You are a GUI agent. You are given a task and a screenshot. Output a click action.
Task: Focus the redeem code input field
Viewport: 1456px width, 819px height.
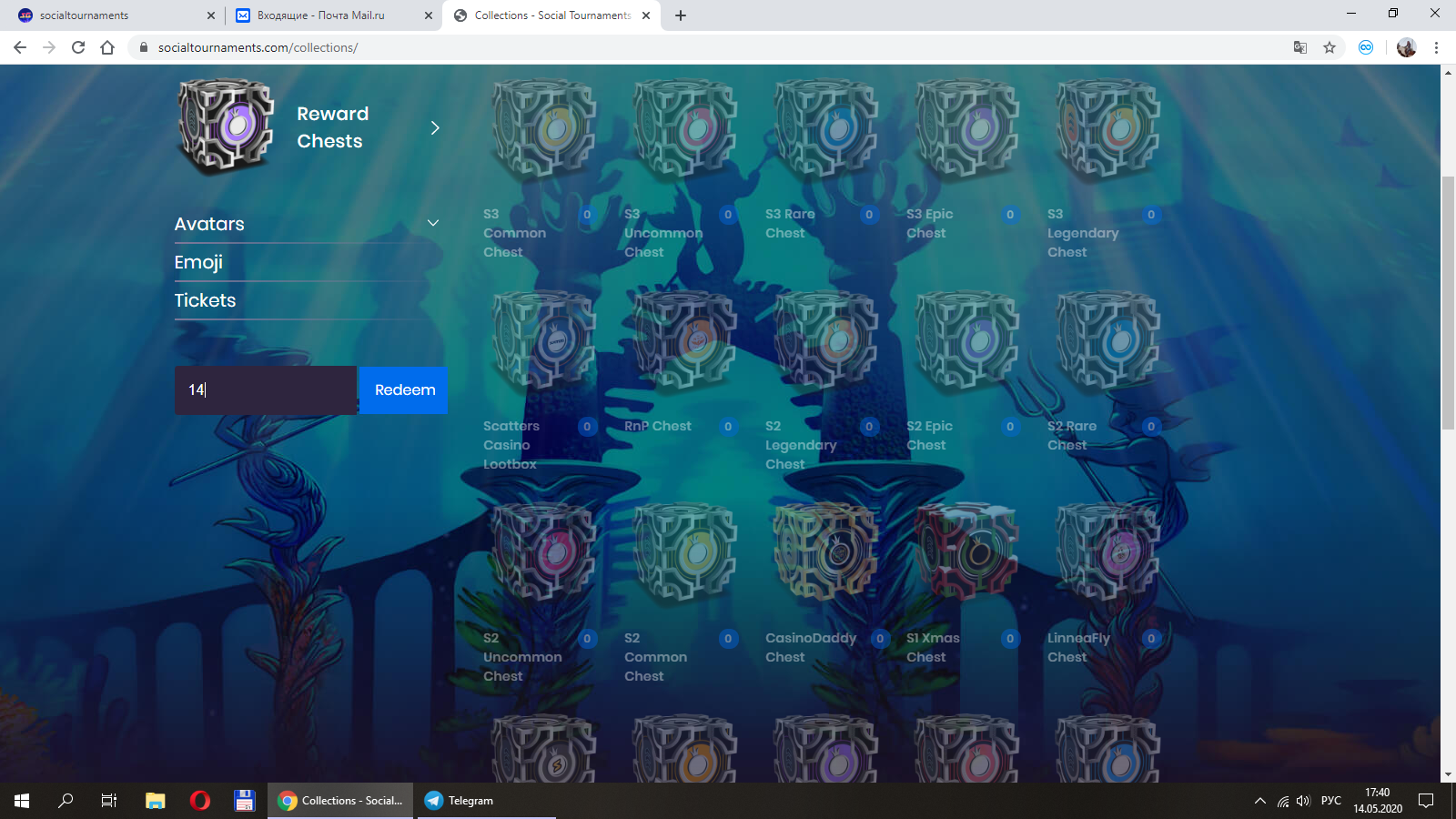tap(266, 390)
